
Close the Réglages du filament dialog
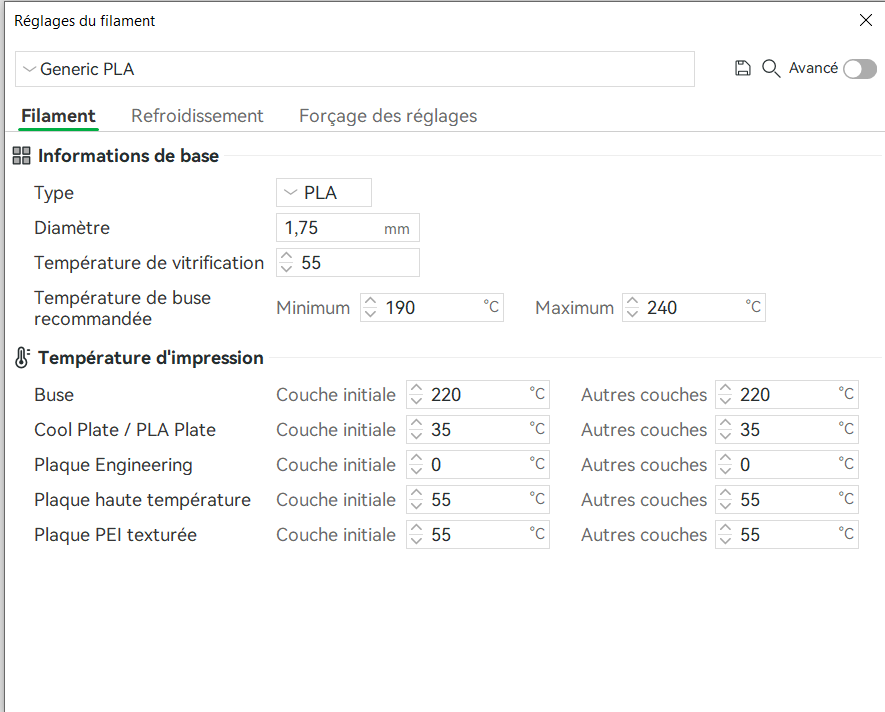coord(865,20)
